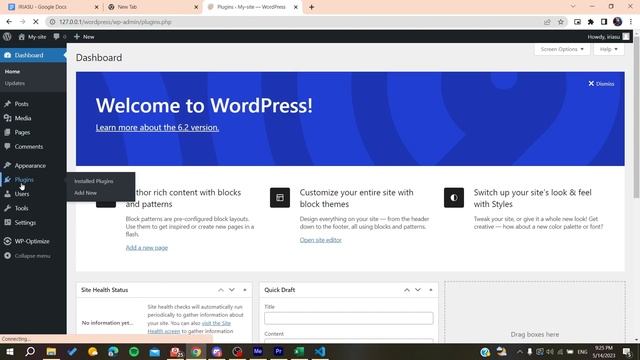This screenshot has height=360, width=640.
Task: Share this page icon in address bar
Action: pyautogui.click(x=547, y=22)
